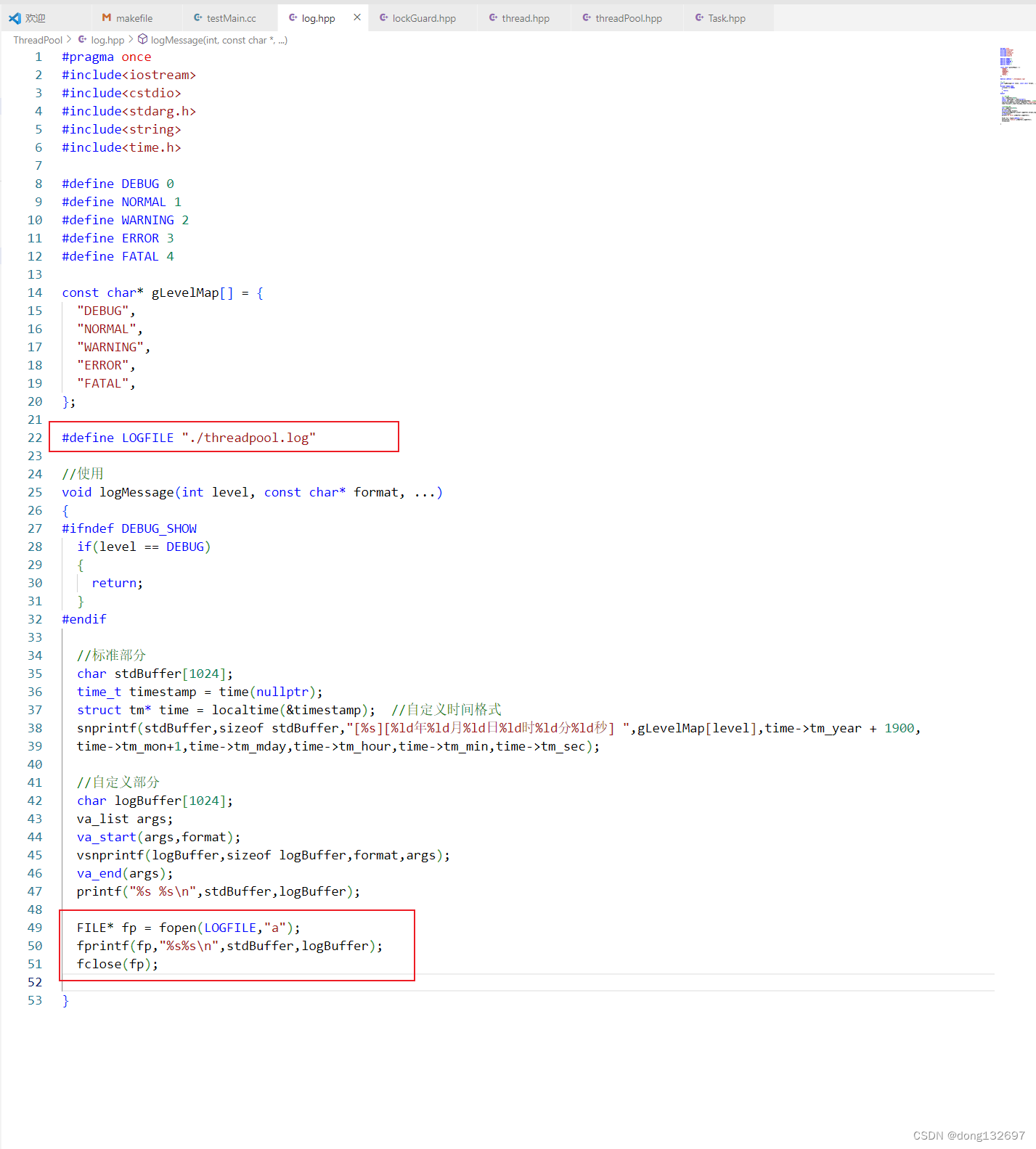Click on 'char stdBuffer[1024];' line
The width and height of the screenshot is (1036, 1149).
155,674
